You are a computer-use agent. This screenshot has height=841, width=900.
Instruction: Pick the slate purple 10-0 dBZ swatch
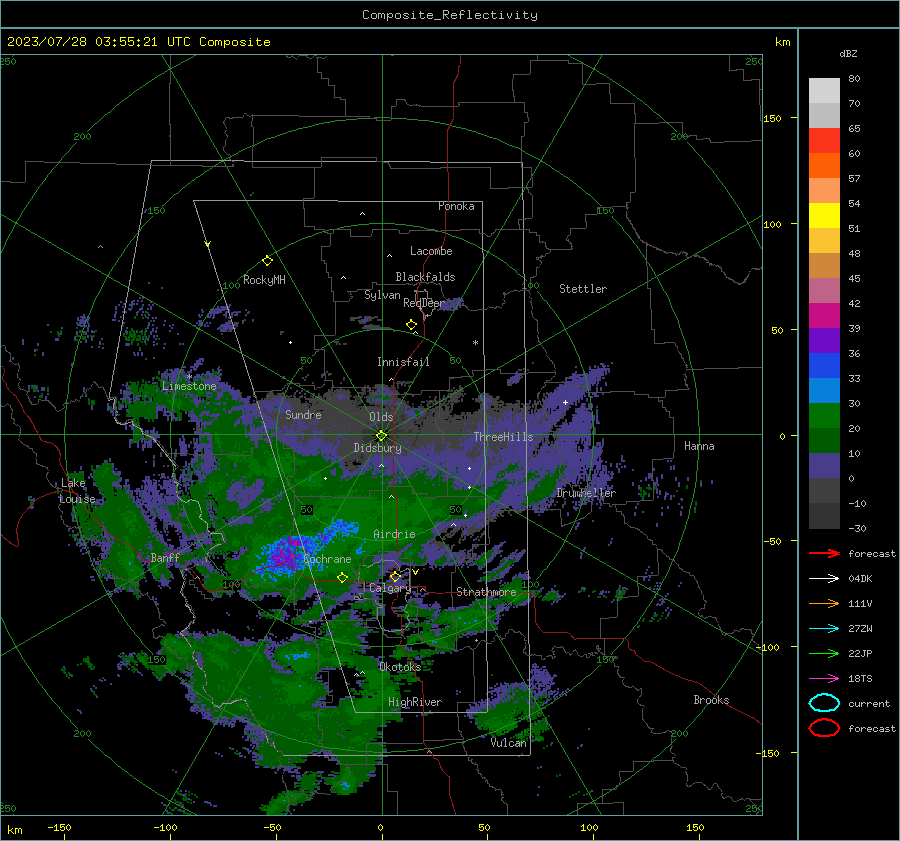pyautogui.click(x=824, y=466)
